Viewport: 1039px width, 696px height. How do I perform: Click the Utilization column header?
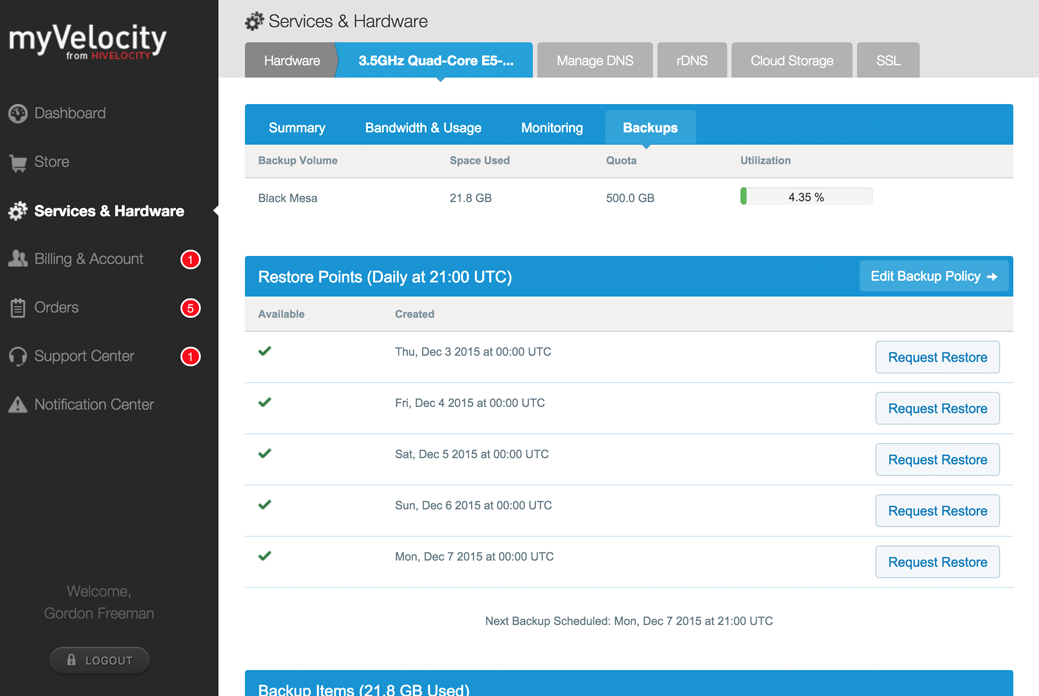click(765, 160)
